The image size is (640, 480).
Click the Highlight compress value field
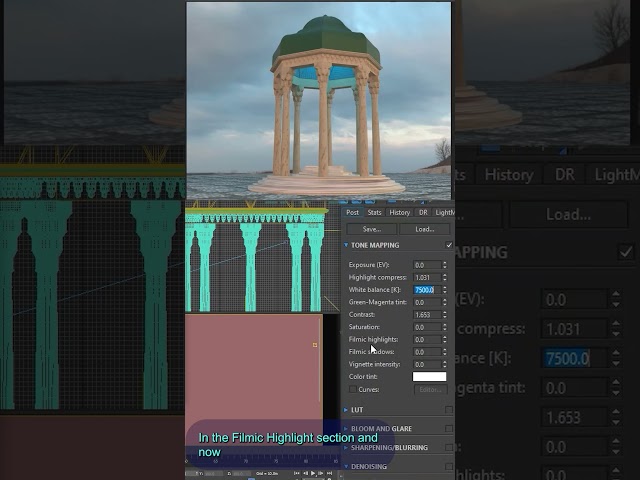(427, 277)
